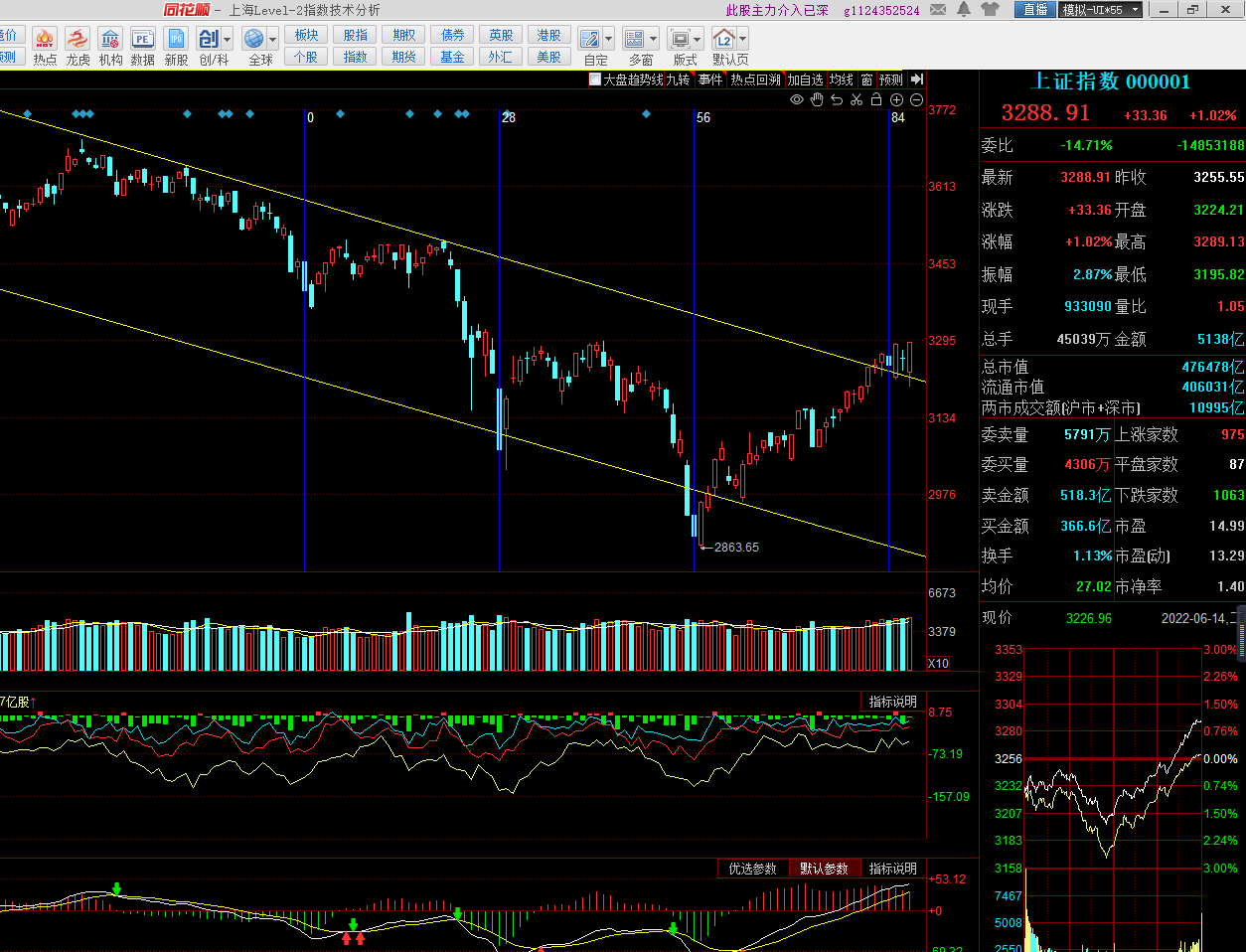
Task: Expand the 自定 dropdown arrow
Action: (x=609, y=40)
